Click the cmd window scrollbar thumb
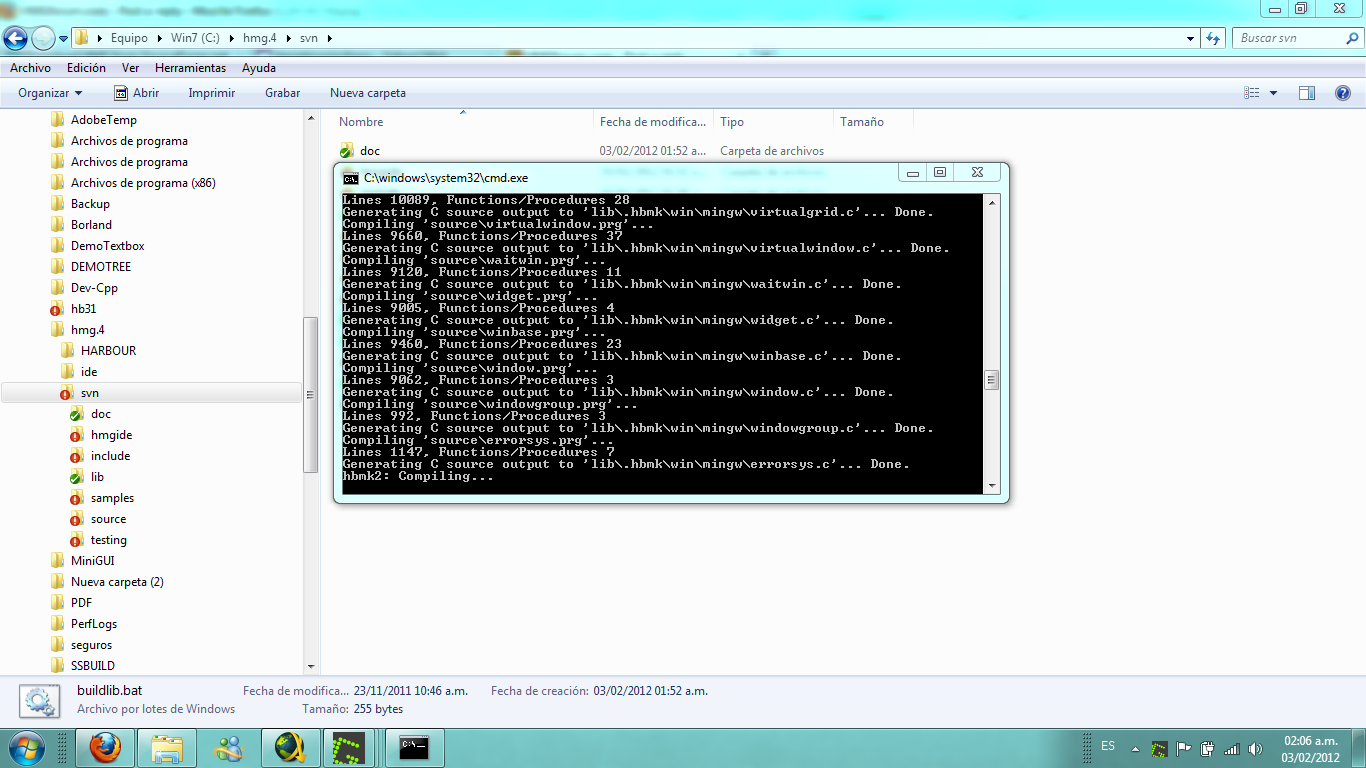This screenshot has height=768, width=1366. [991, 380]
